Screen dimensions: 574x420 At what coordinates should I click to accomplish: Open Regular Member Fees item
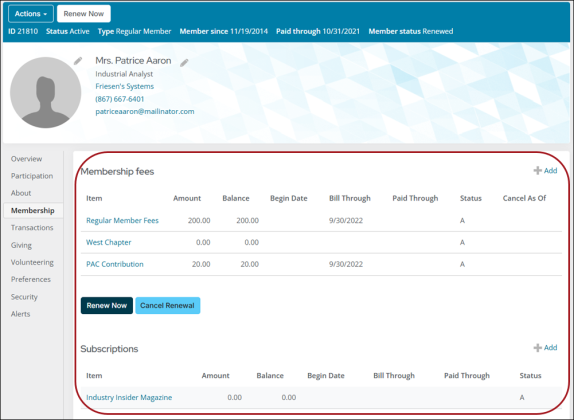[122, 220]
